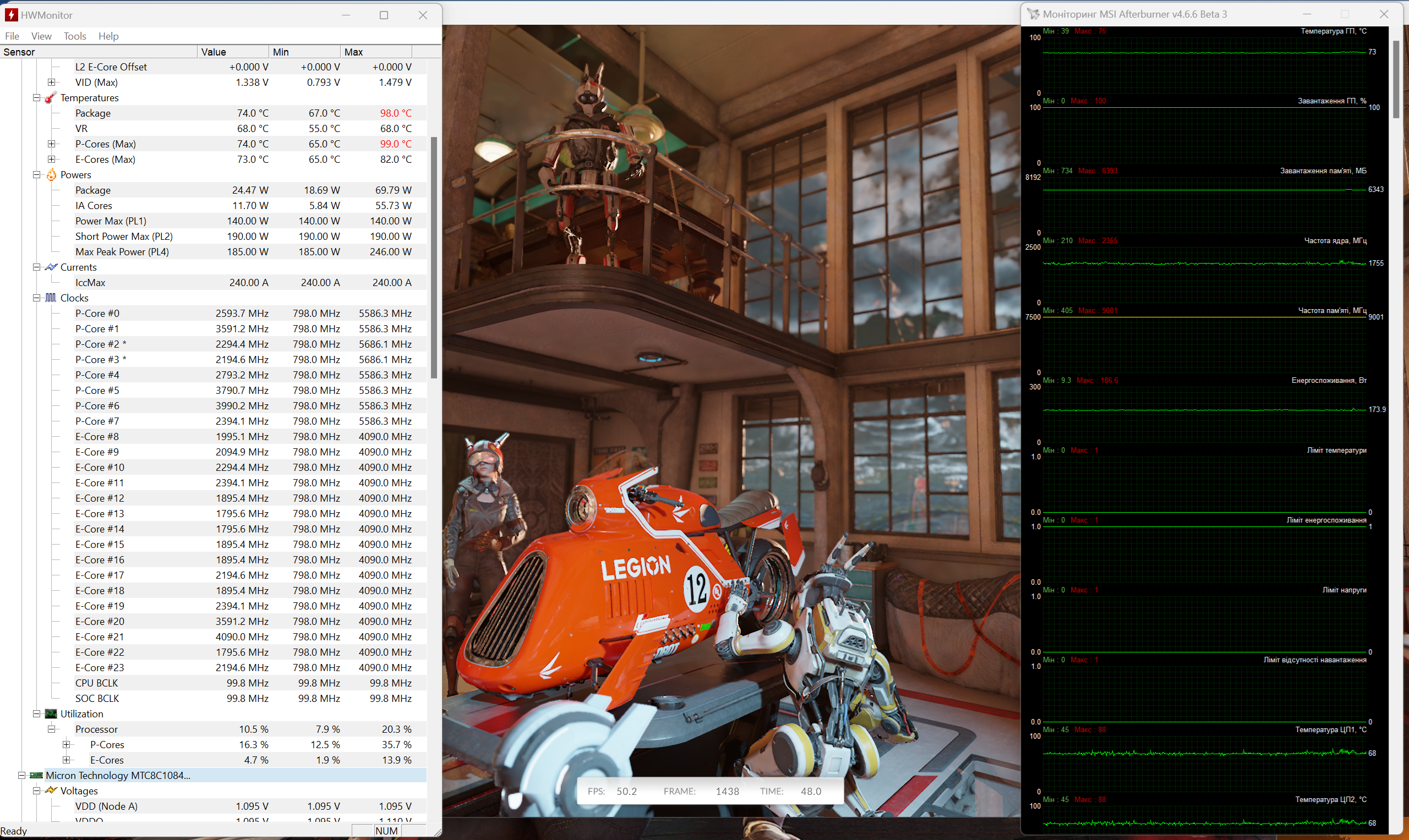Minimize the MSI Afterburner monitoring window

point(1307,14)
